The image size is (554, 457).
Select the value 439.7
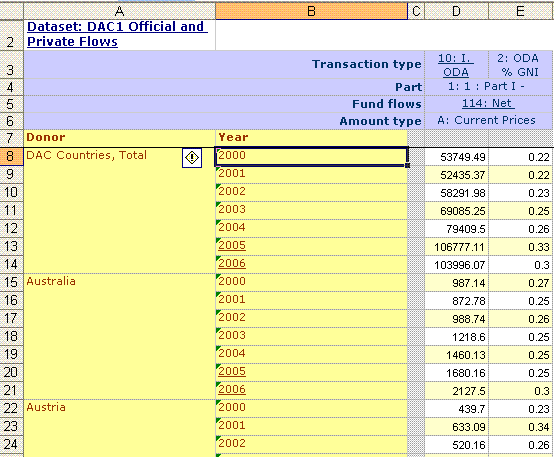[x=456, y=409]
